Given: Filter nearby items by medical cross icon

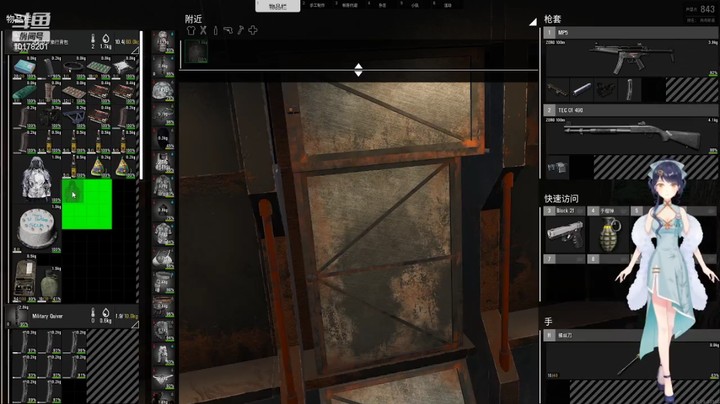Looking at the screenshot, I should [253, 30].
